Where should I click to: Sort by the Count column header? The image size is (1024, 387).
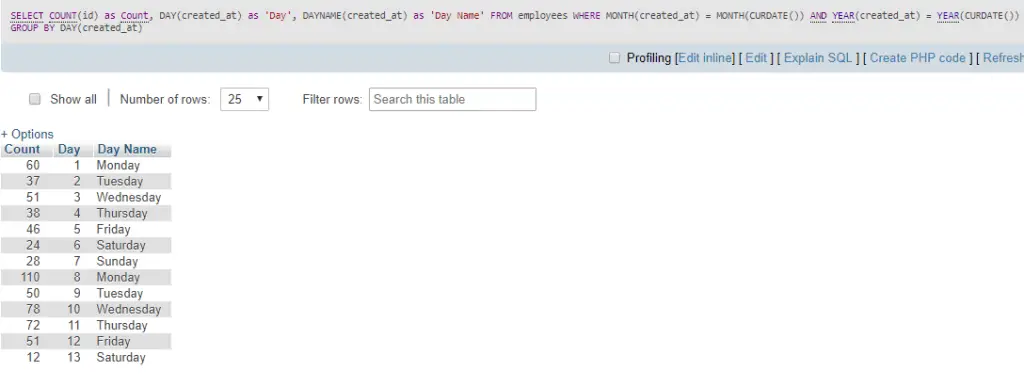22,149
